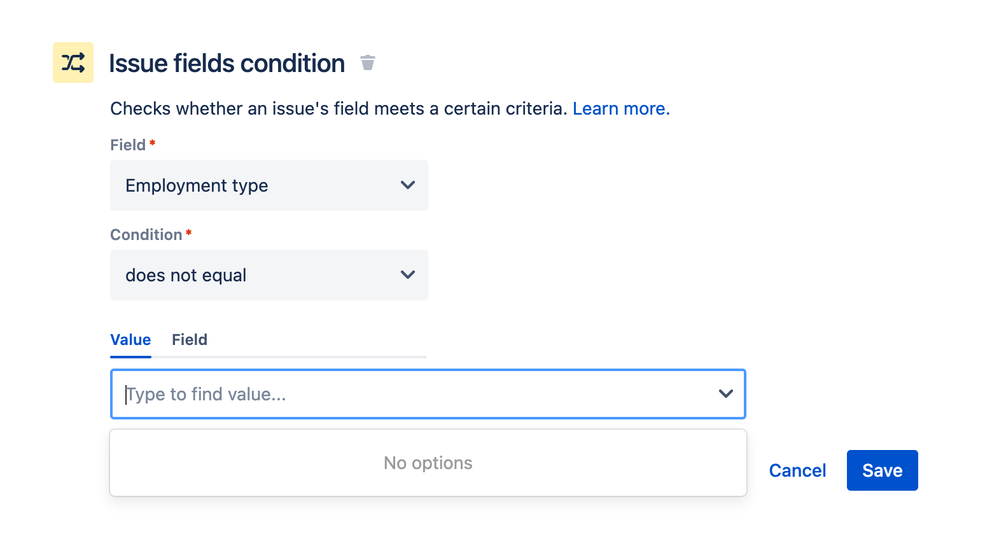Click the red asterisk next to Field label
999x550 pixels.
(152, 143)
